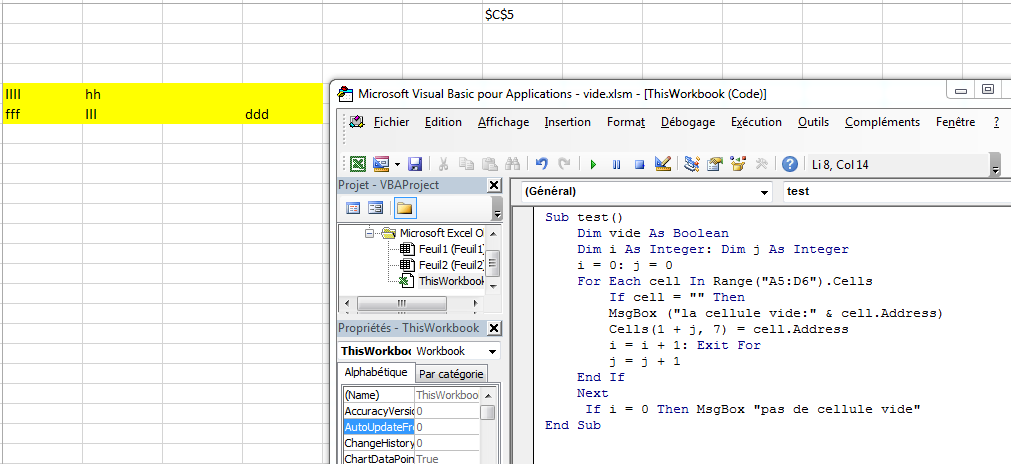This screenshot has width=1011, height=464.
Task: Toggle Folders icon in Project panel
Action: pyautogui.click(x=405, y=208)
